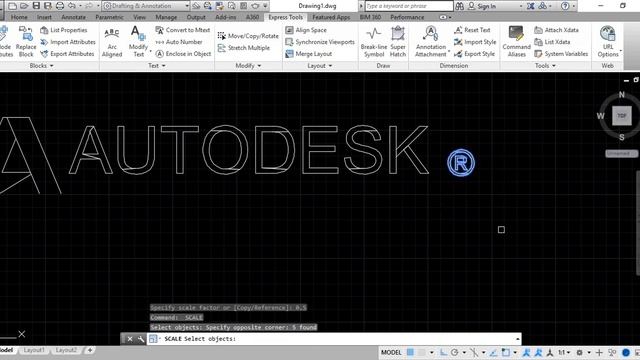This screenshot has height=360, width=640.
Task: Open System Variables editor
Action: [561, 53]
